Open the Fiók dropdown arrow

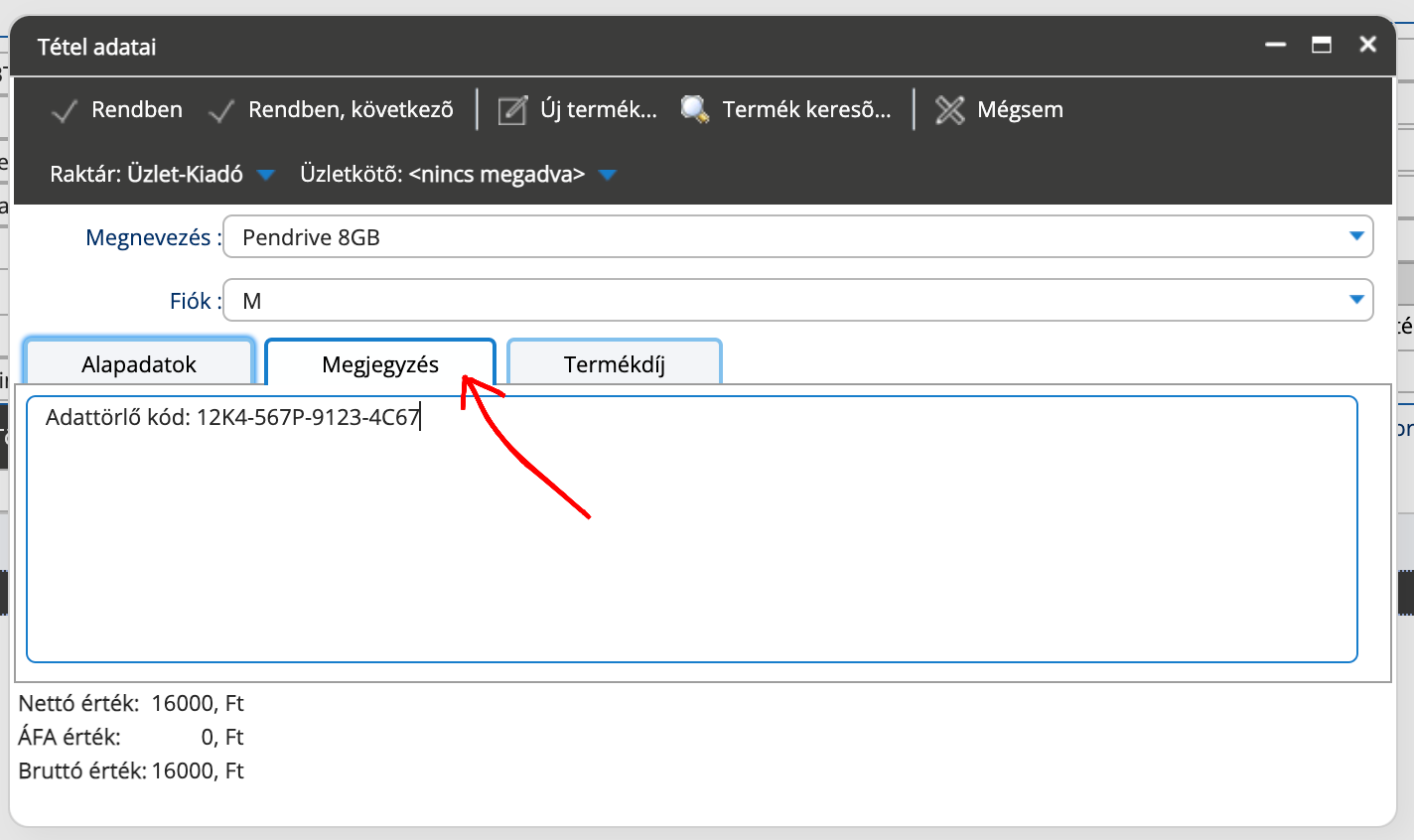pos(1356,300)
